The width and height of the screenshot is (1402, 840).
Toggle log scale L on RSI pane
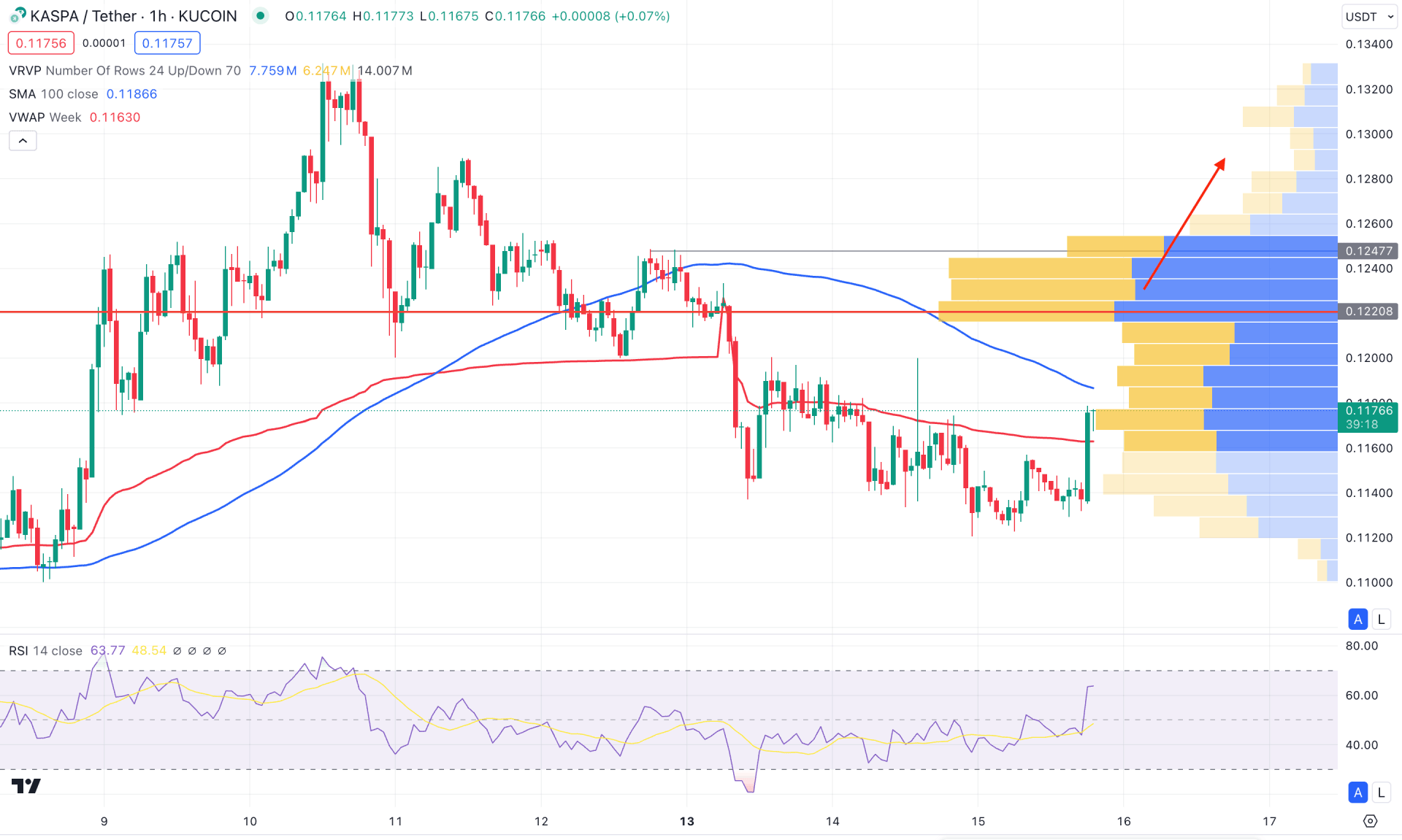click(x=1381, y=793)
